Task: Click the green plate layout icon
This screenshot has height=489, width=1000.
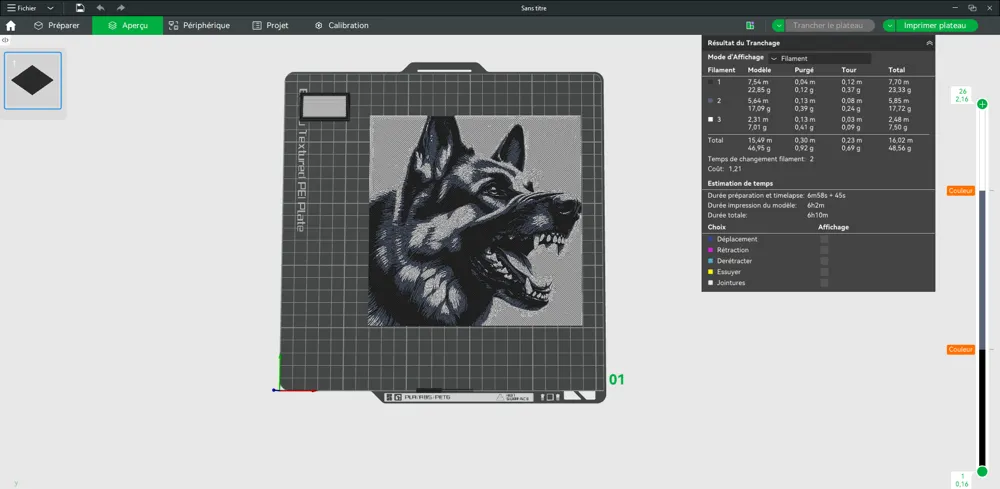Action: 750,26
